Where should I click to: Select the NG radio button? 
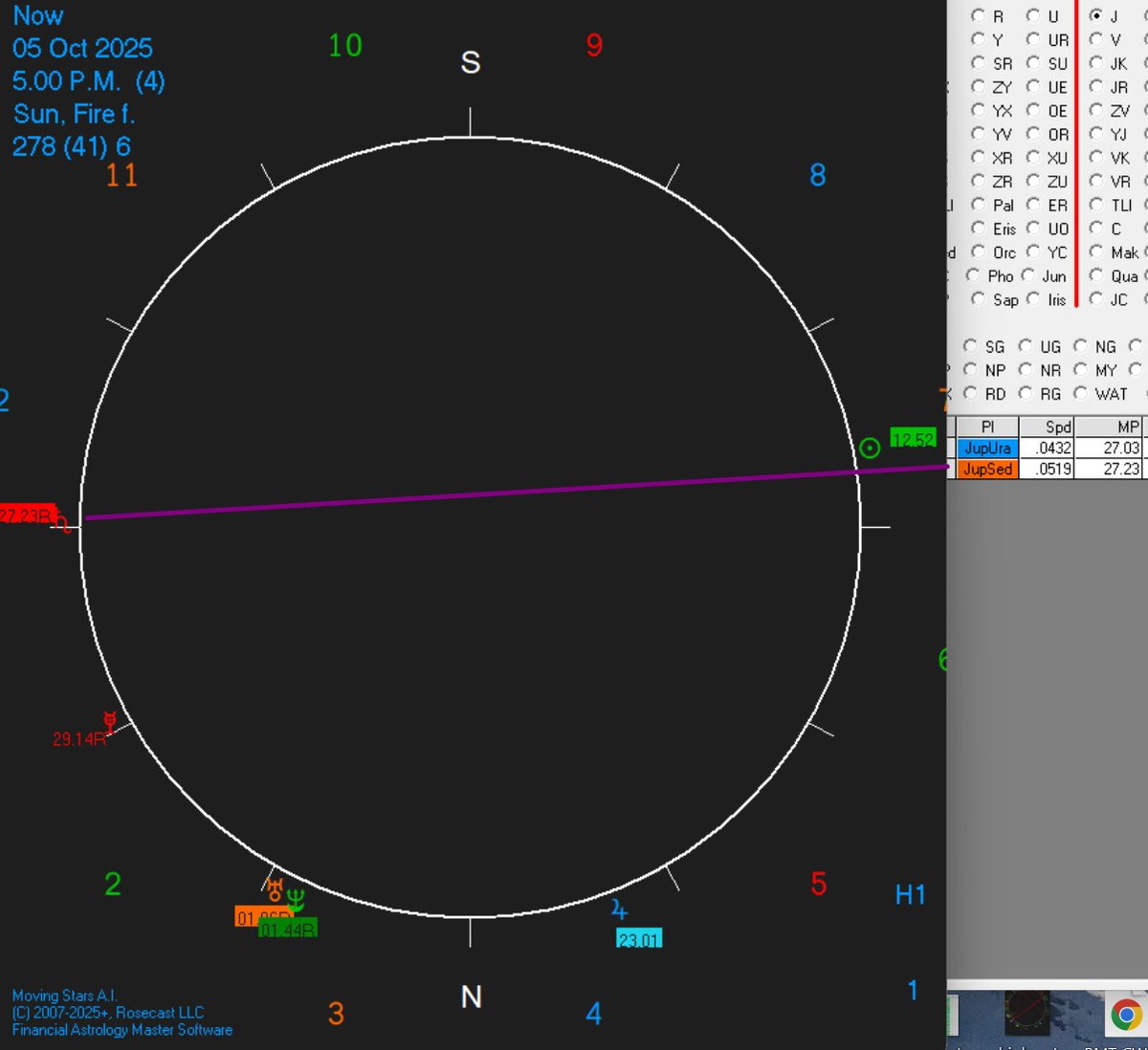tap(1081, 345)
